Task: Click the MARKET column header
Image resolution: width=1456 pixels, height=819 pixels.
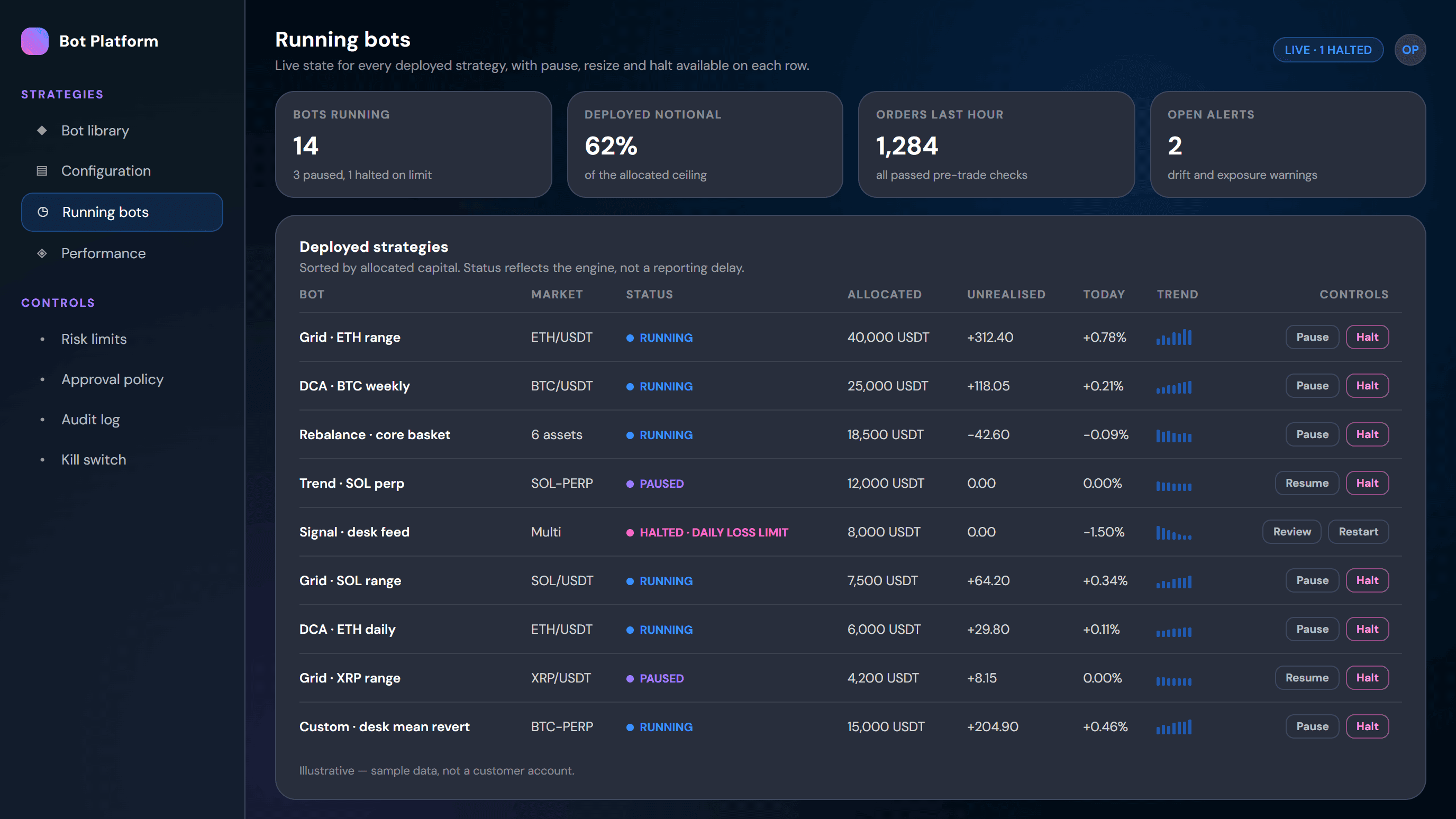Action: tap(557, 295)
